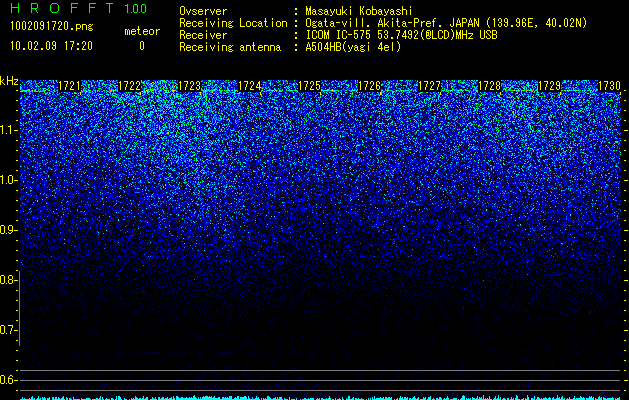Click the 1725 time marker

coord(310,86)
